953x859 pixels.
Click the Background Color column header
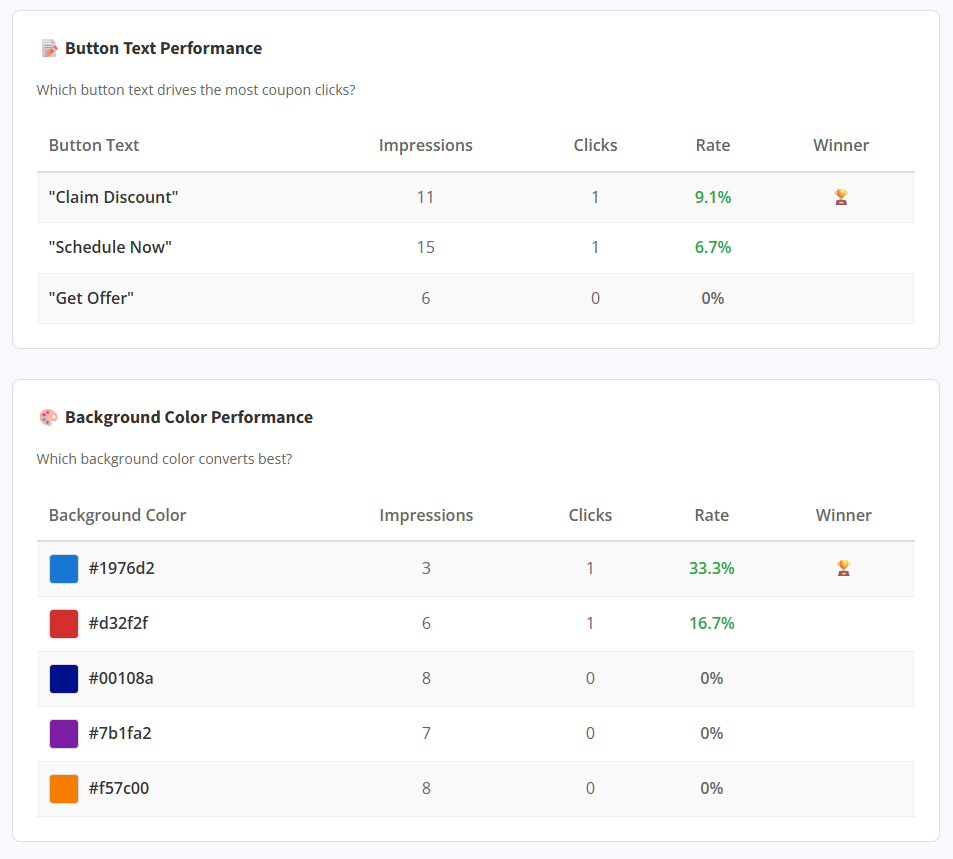tap(117, 515)
